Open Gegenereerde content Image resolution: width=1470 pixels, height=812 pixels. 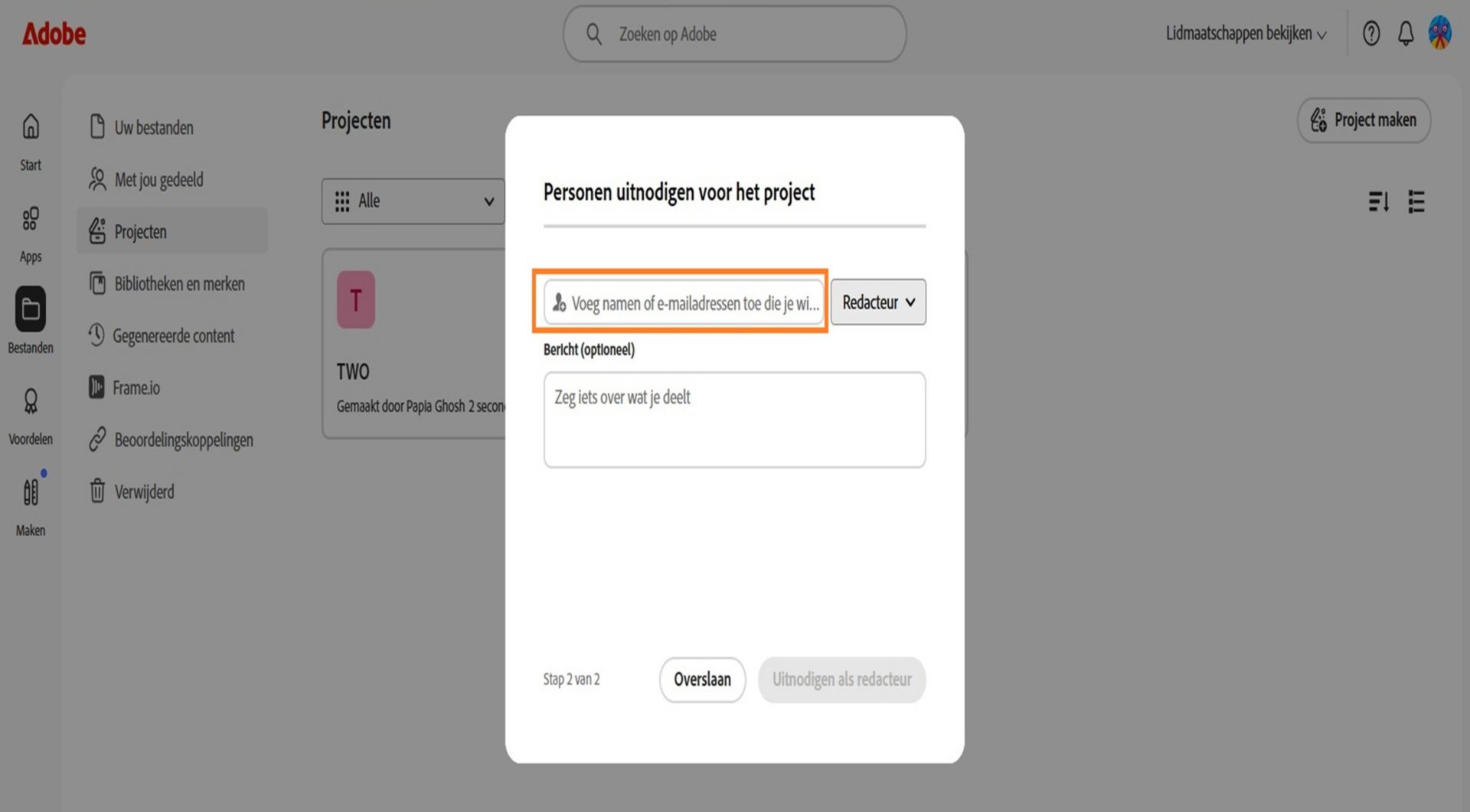pyautogui.click(x=172, y=335)
